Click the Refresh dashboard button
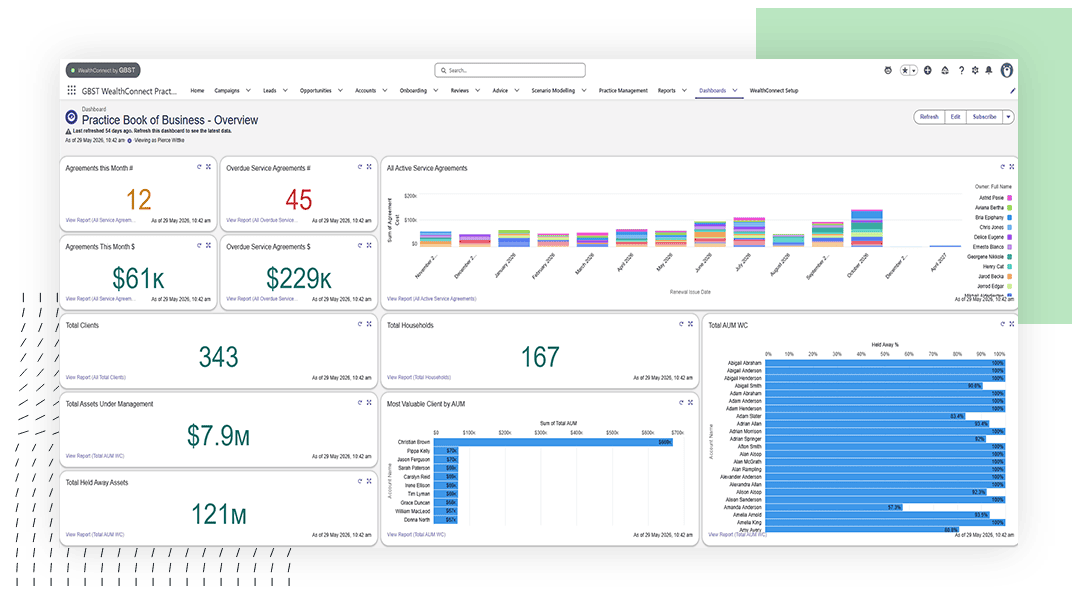 click(929, 117)
